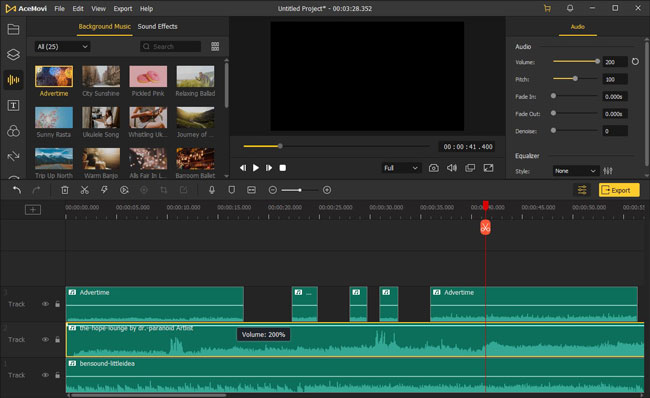Click the preview volume speaker icon
650x398 pixels.
click(x=452, y=168)
